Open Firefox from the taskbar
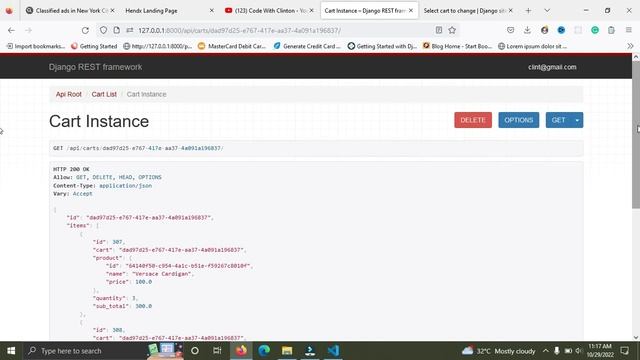 click(241, 351)
